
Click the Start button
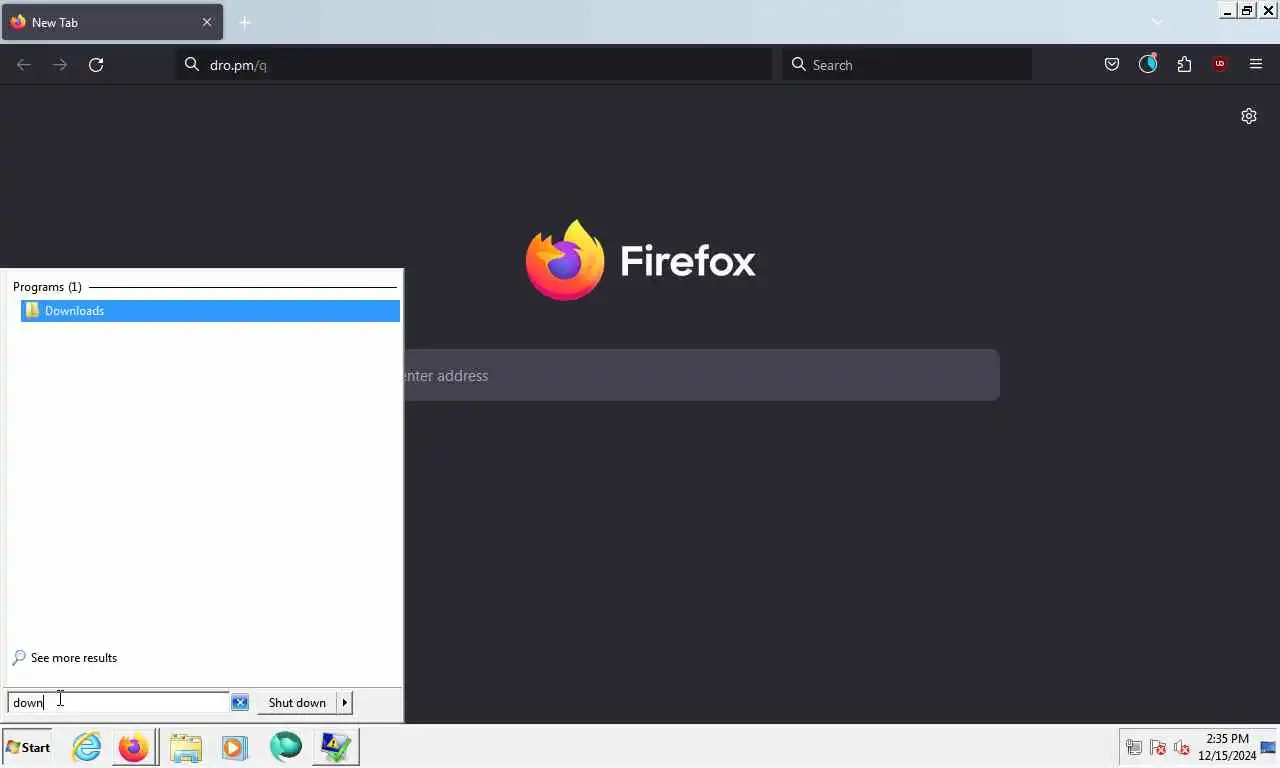click(28, 747)
